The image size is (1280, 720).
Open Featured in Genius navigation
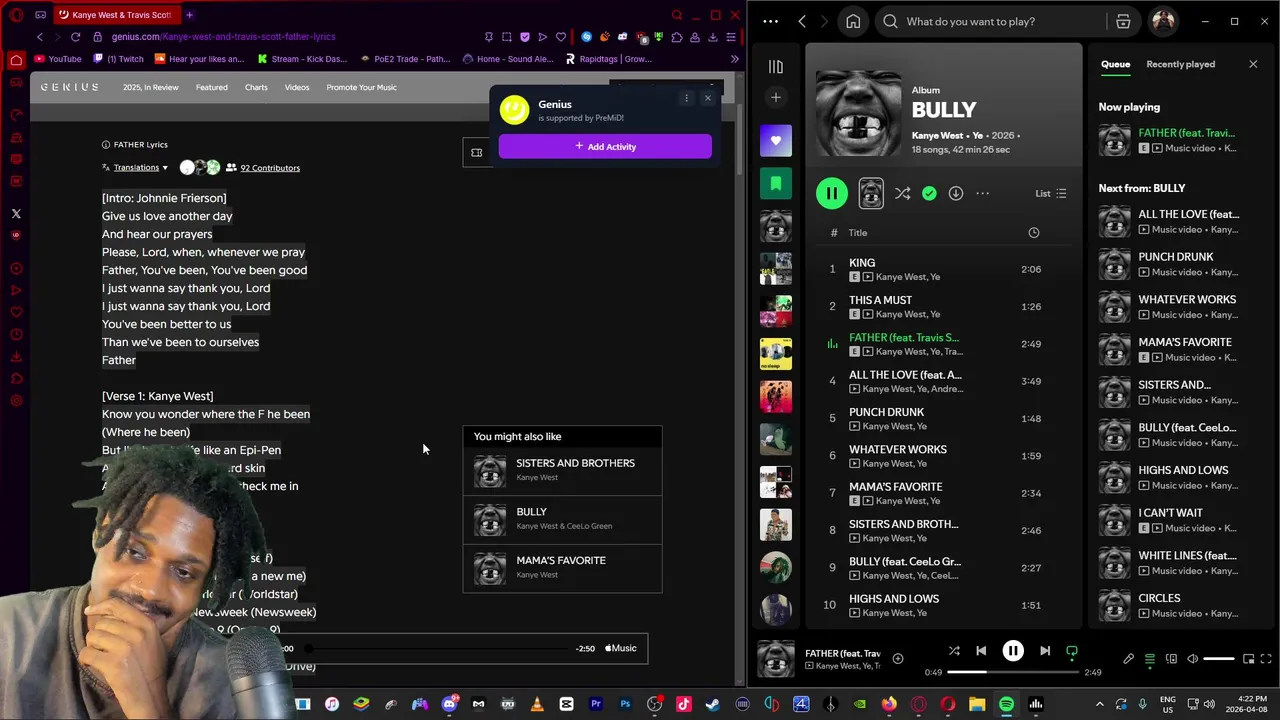coord(211,87)
